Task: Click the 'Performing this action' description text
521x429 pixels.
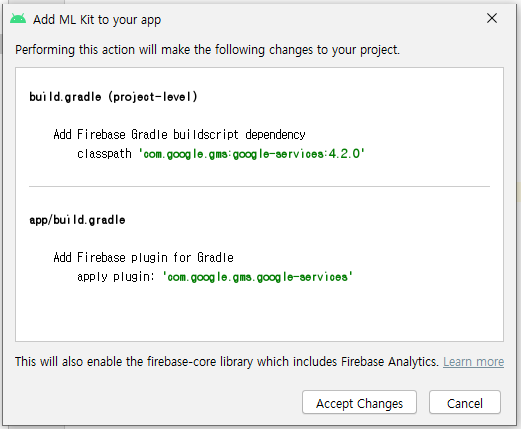Action: tap(207, 50)
